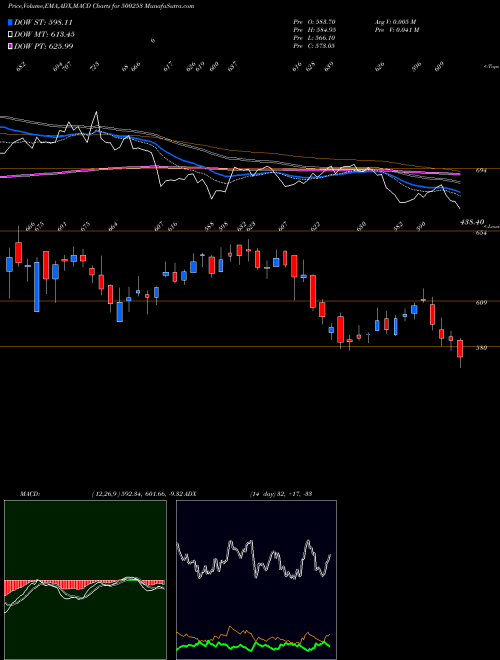Click the end of the blue EMA line

[460, 192]
